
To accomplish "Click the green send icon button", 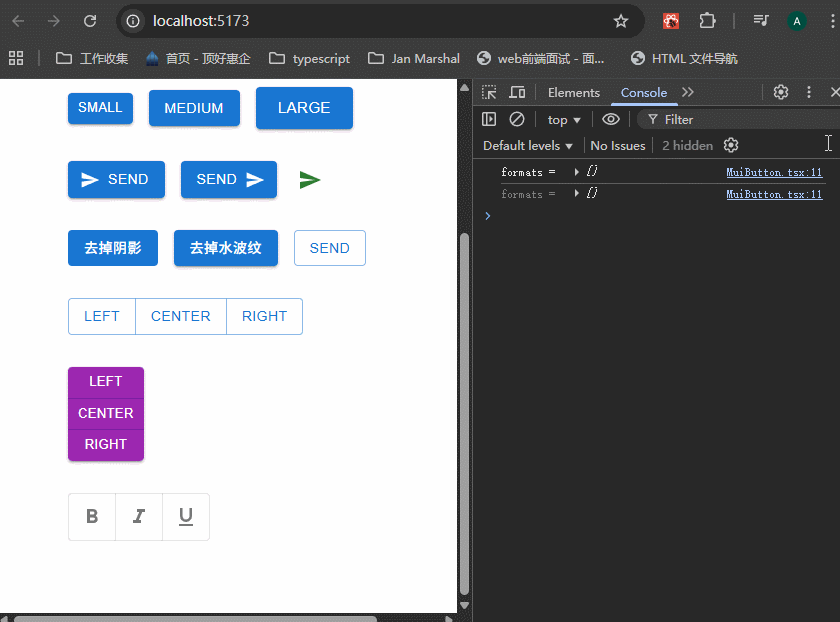I will pos(310,180).
